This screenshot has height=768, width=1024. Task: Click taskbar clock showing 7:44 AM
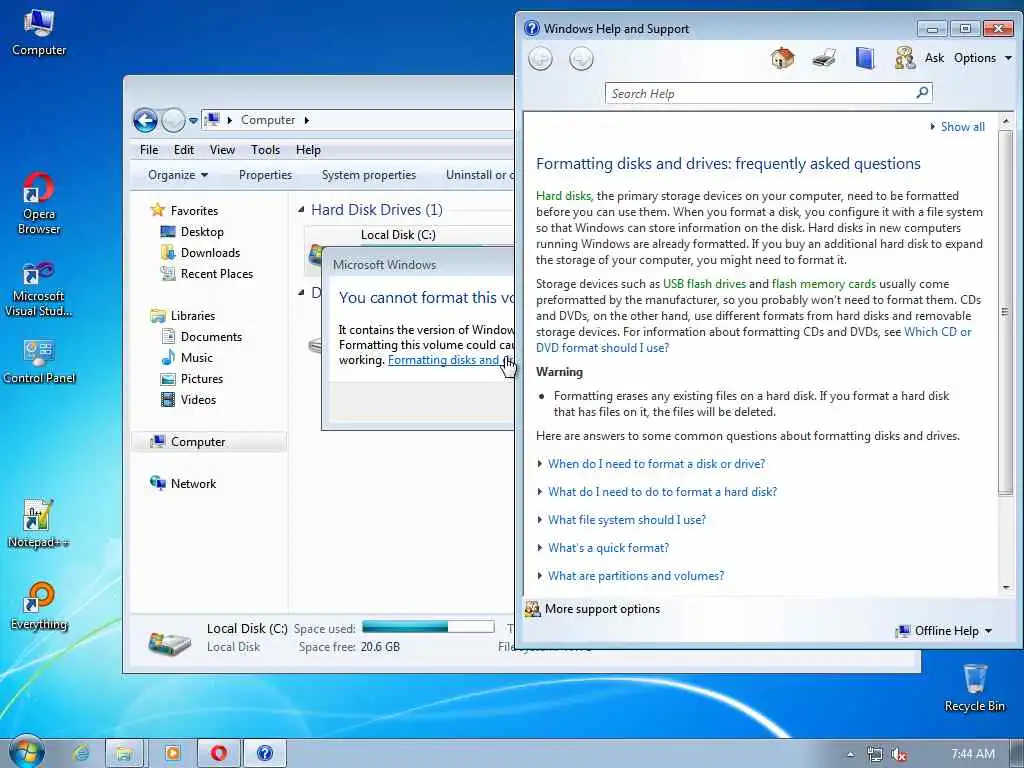click(x=972, y=754)
